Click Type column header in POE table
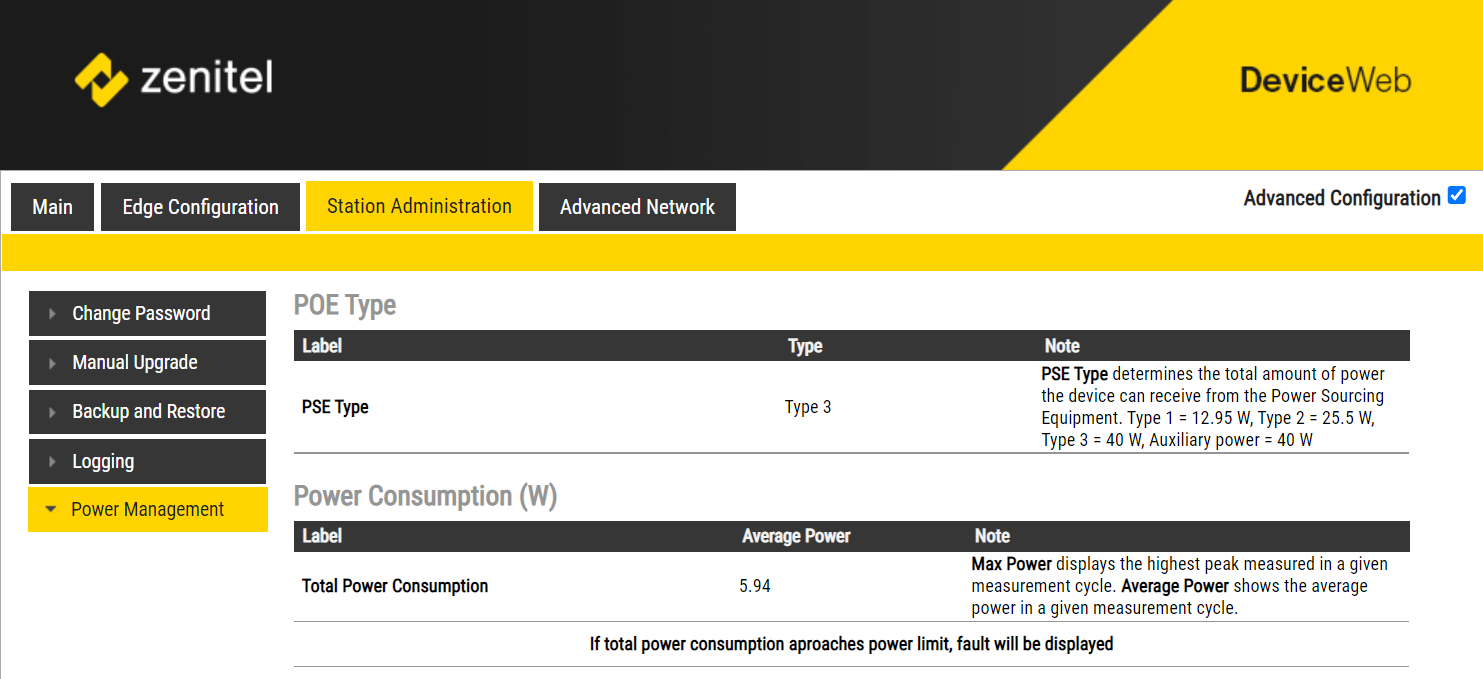 tap(805, 346)
